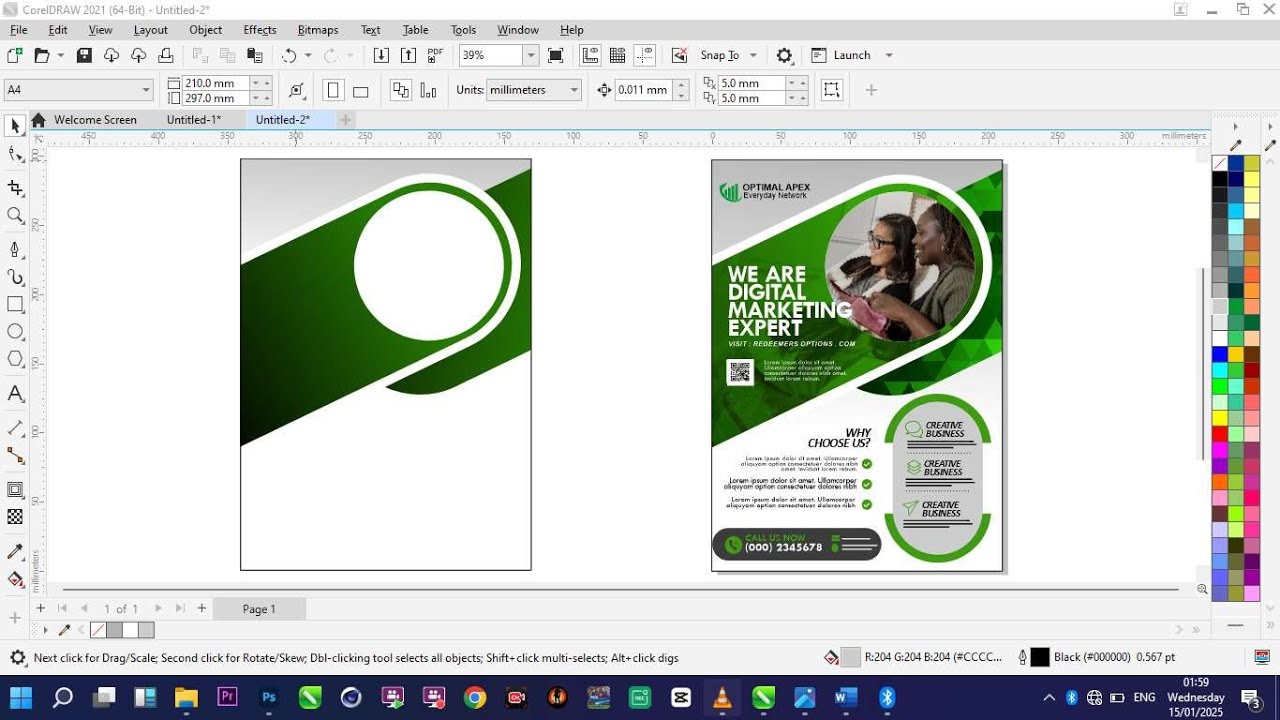Toggle Treat as filled button

tap(831, 90)
